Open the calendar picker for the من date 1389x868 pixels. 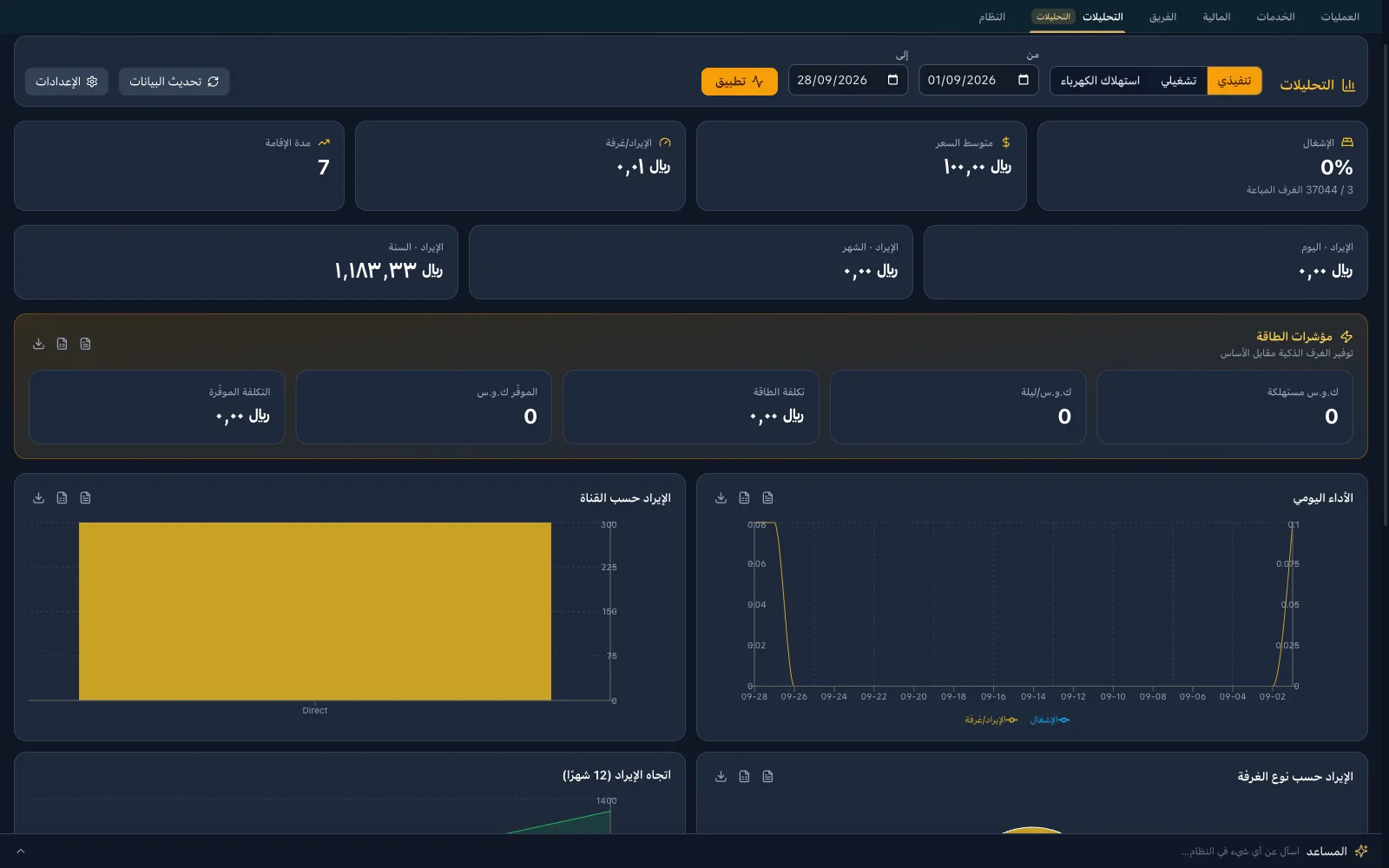click(1024, 80)
